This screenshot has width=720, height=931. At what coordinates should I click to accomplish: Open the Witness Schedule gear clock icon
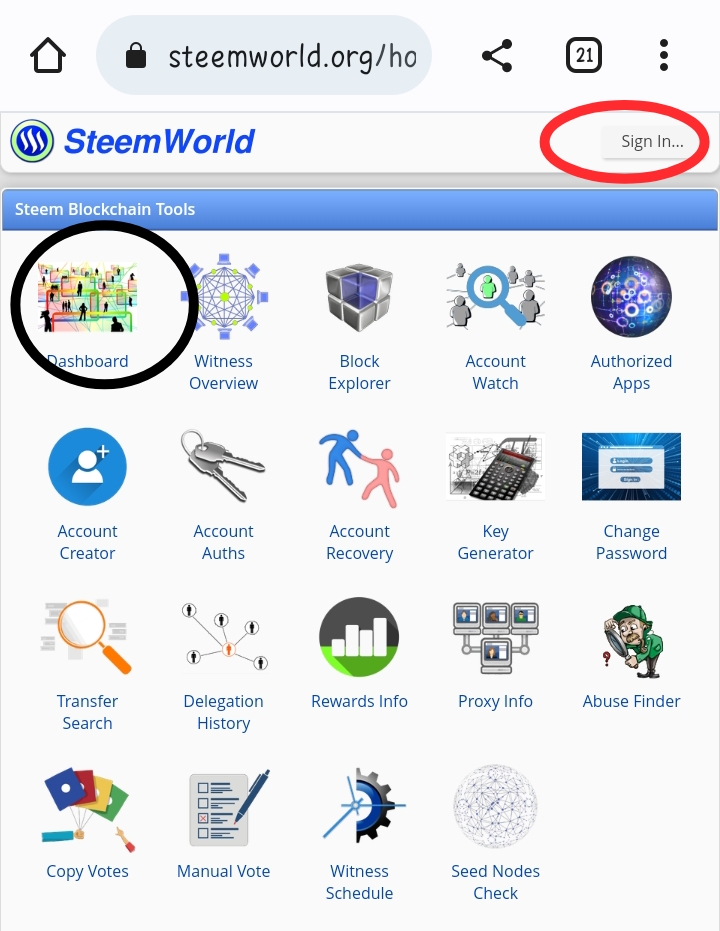[x=363, y=806]
